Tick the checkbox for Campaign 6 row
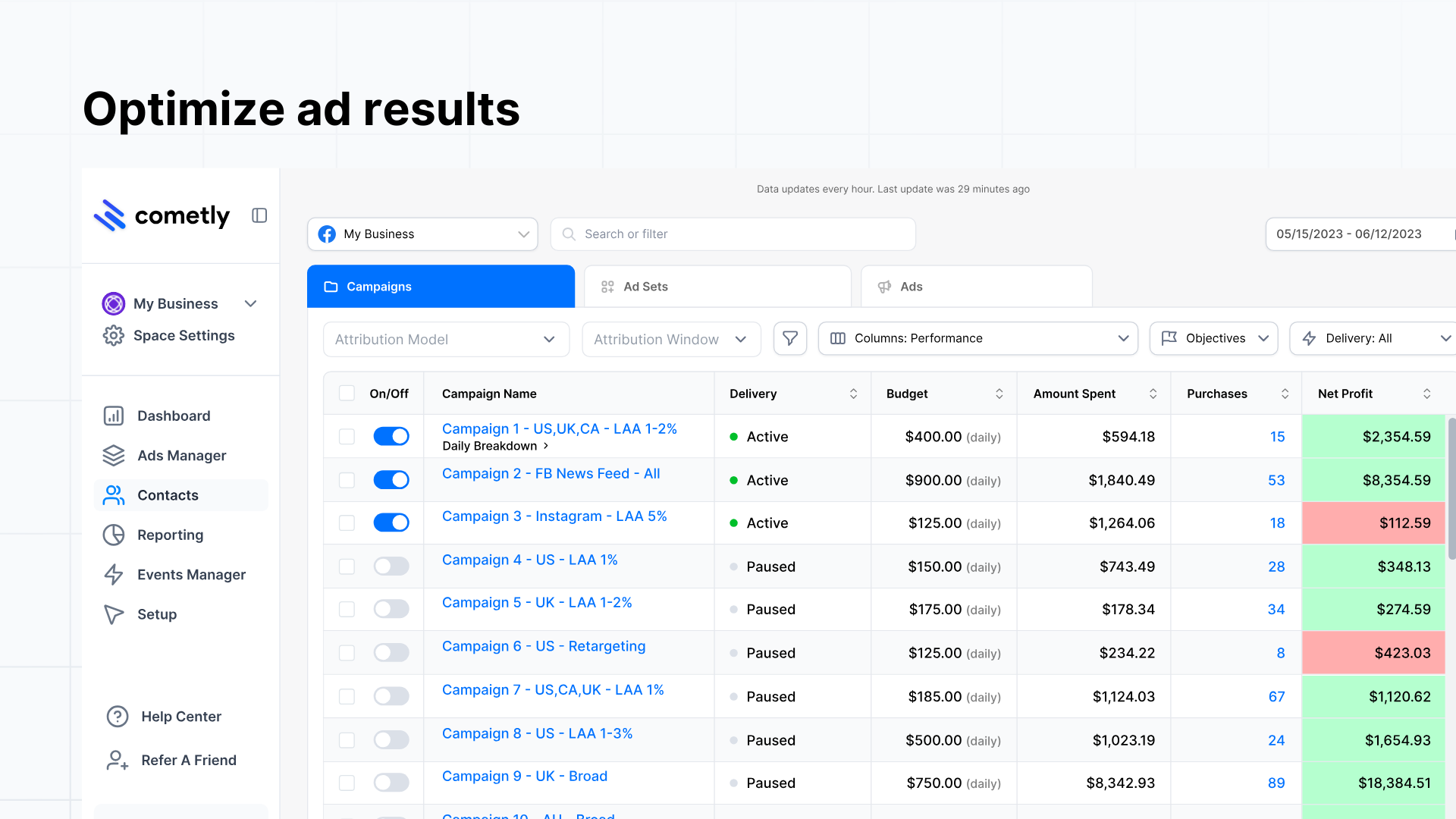The width and height of the screenshot is (1456, 819). (347, 653)
